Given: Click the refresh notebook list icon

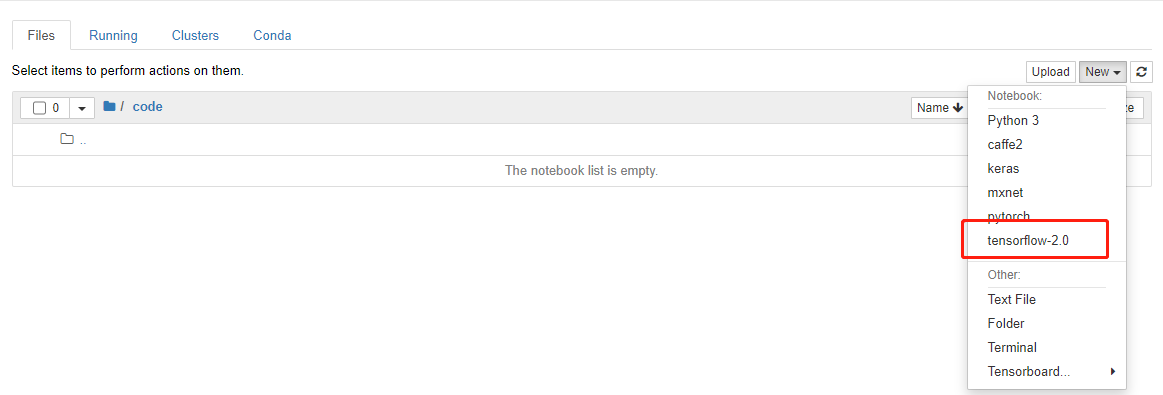Looking at the screenshot, I should (1142, 72).
